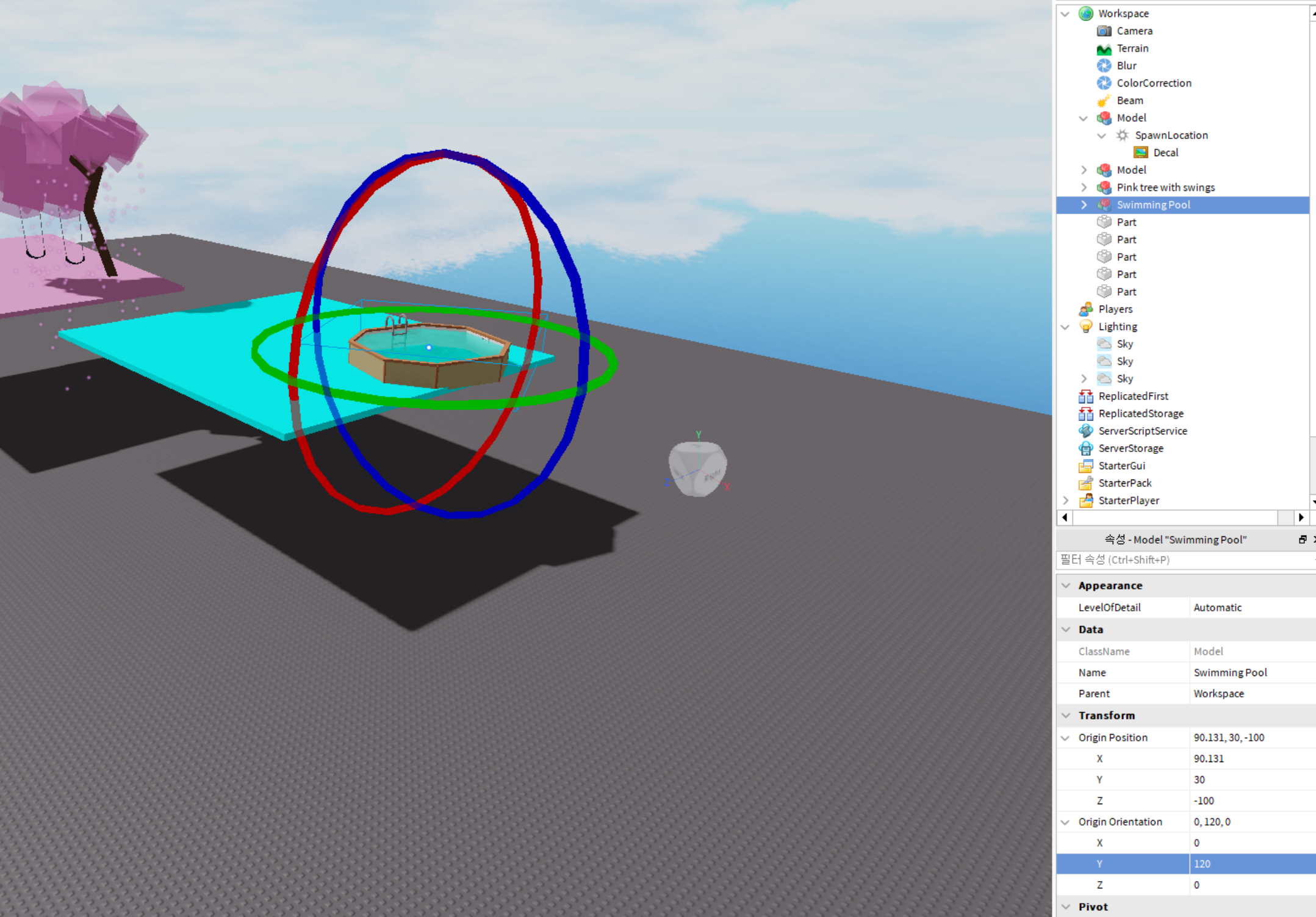Click the StarterPack icon

coord(1085,483)
